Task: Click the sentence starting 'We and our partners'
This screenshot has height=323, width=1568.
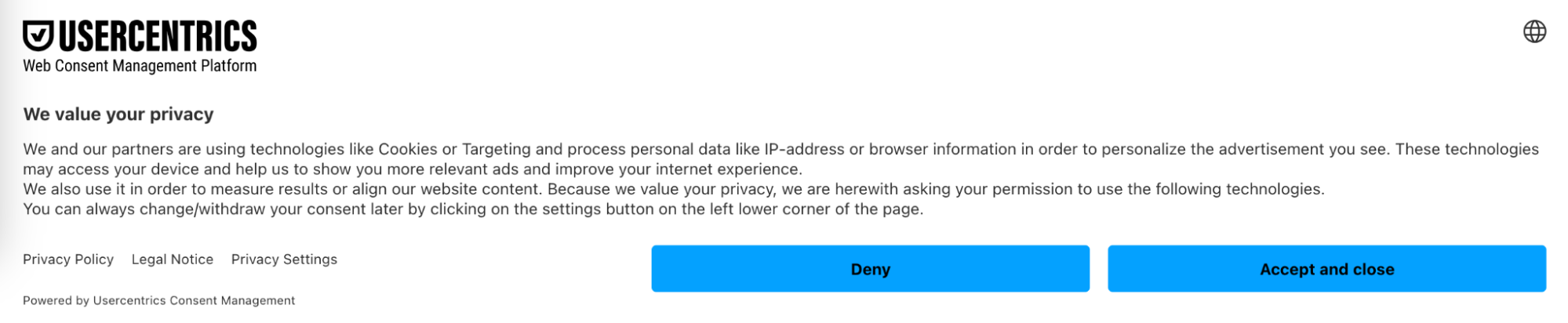Action: click(549, 149)
